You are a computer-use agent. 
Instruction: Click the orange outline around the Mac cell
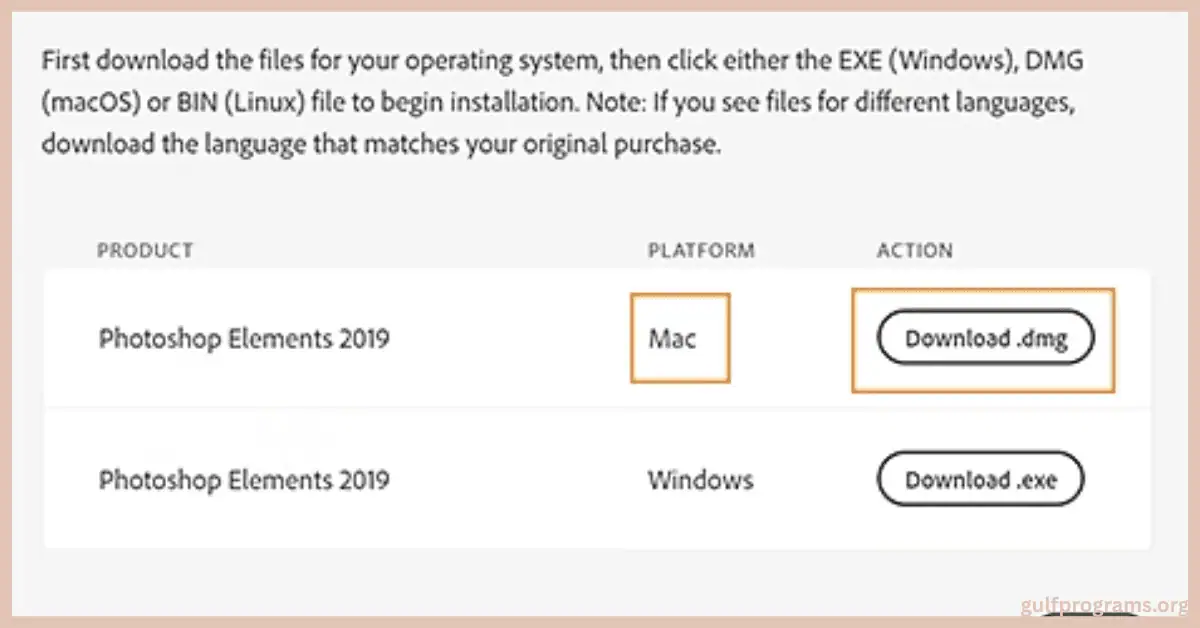[x=680, y=293]
